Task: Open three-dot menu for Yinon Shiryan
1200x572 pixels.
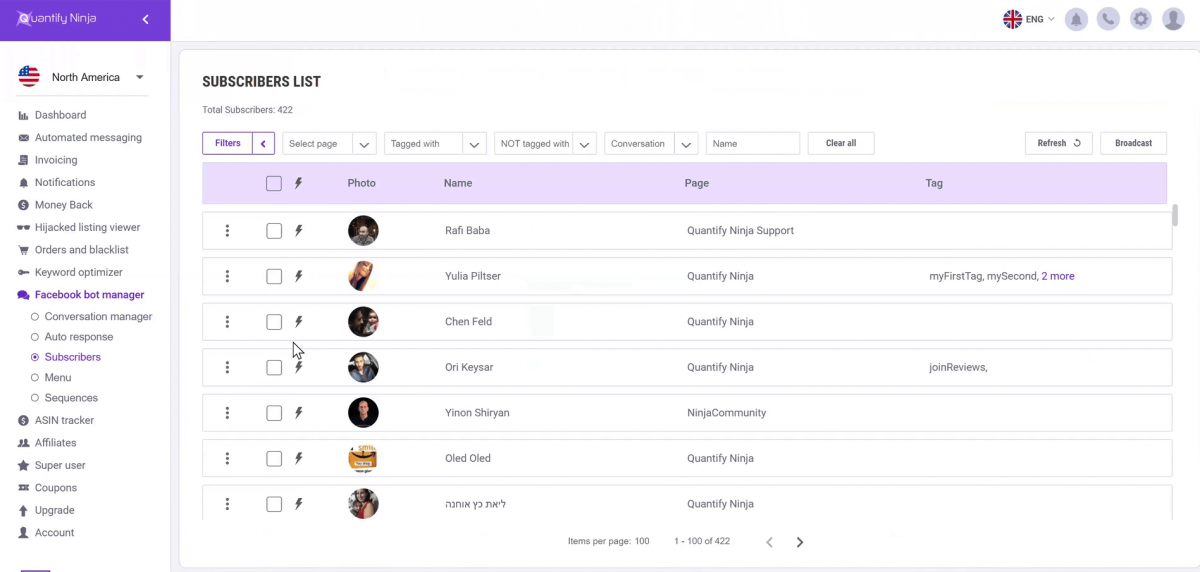Action: [x=227, y=413]
